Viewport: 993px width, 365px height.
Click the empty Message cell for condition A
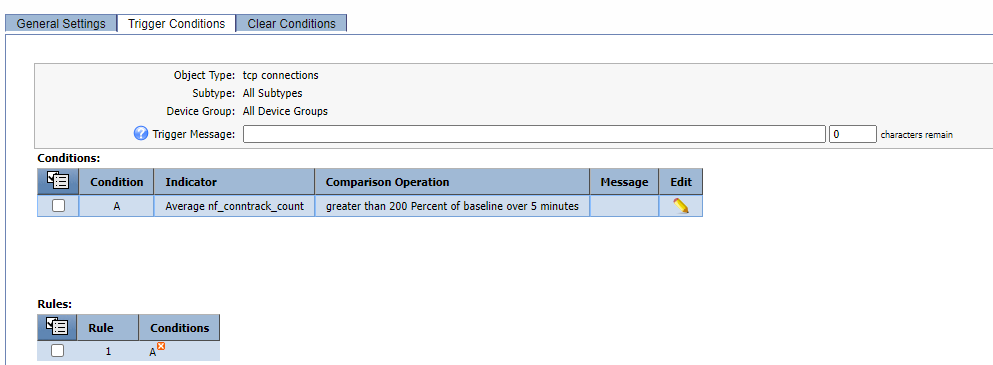point(624,206)
